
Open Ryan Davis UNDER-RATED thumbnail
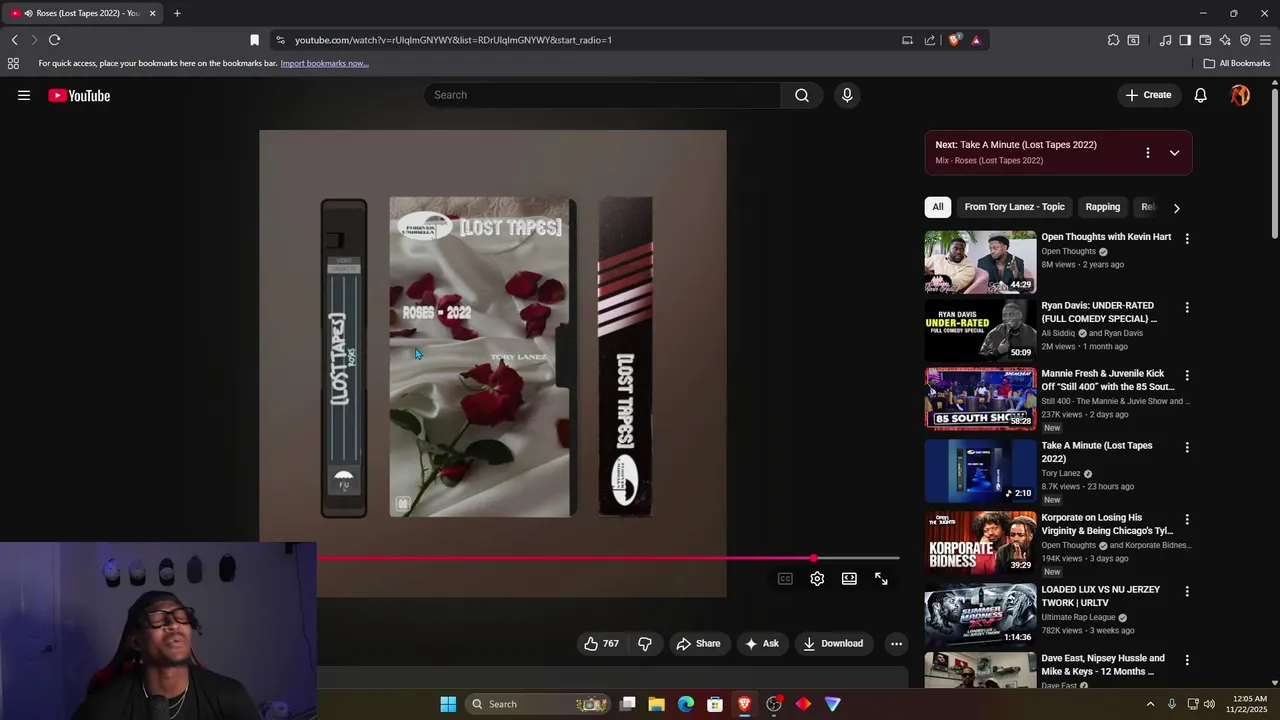980,330
